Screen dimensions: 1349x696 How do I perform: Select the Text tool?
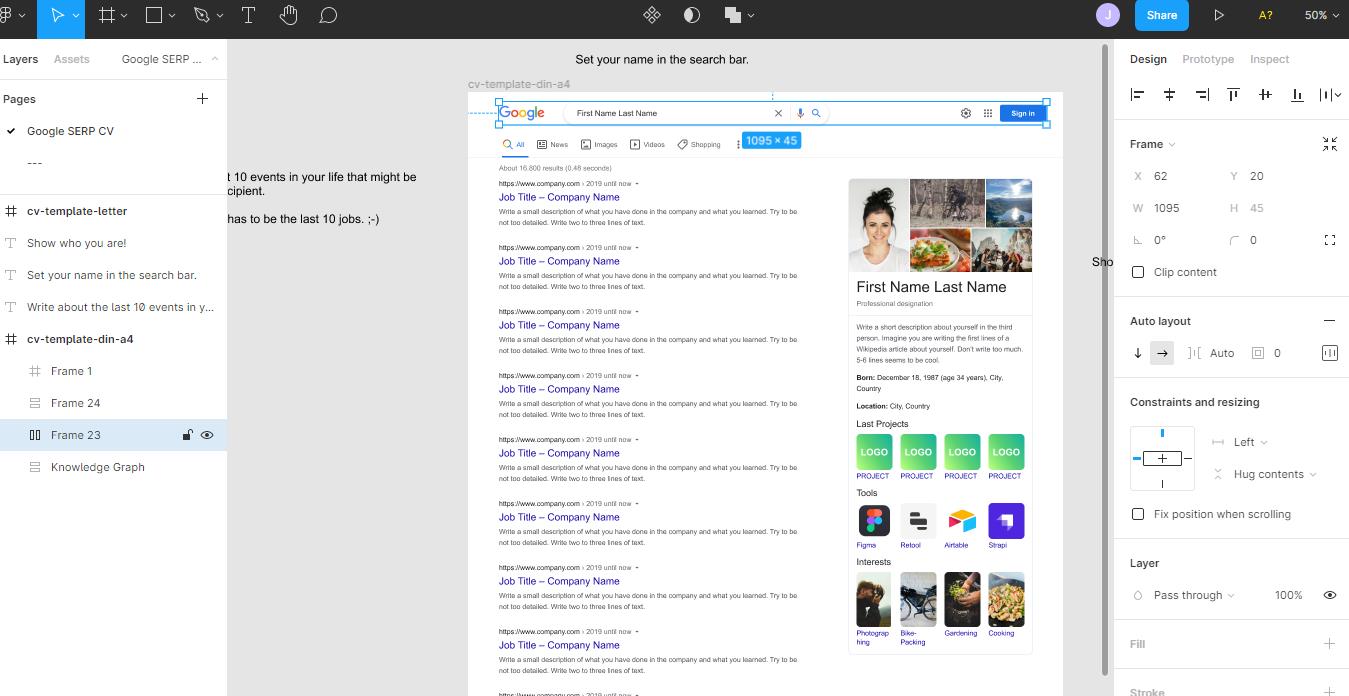[x=248, y=15]
